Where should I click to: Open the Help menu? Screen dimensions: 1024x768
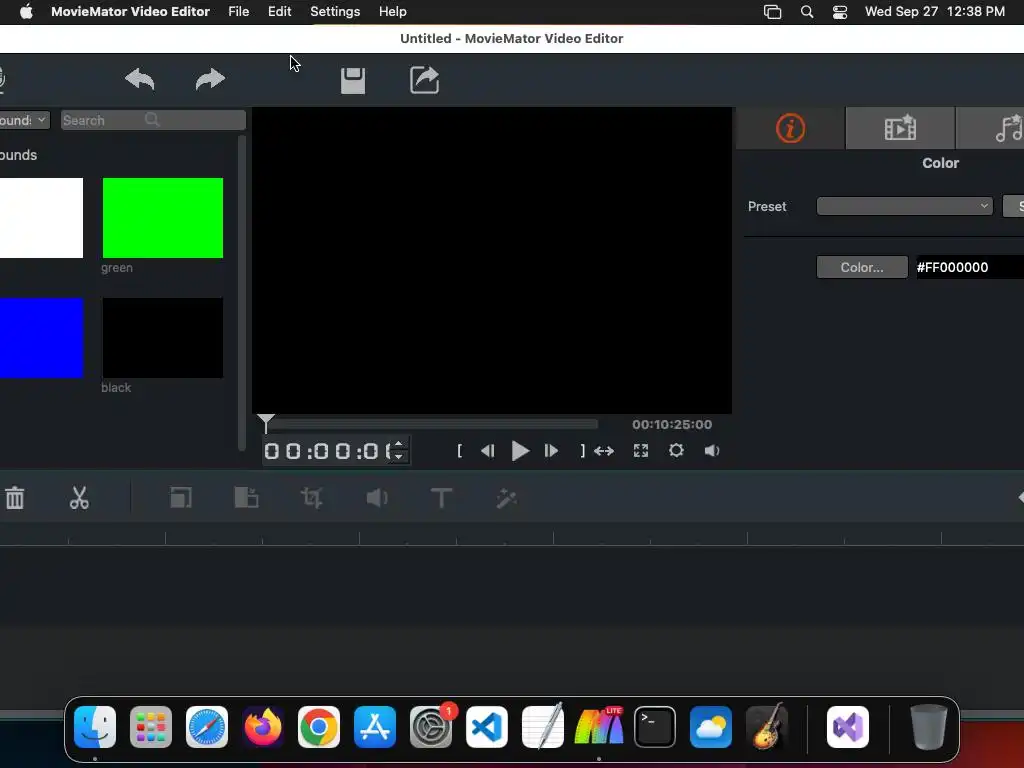coord(392,12)
